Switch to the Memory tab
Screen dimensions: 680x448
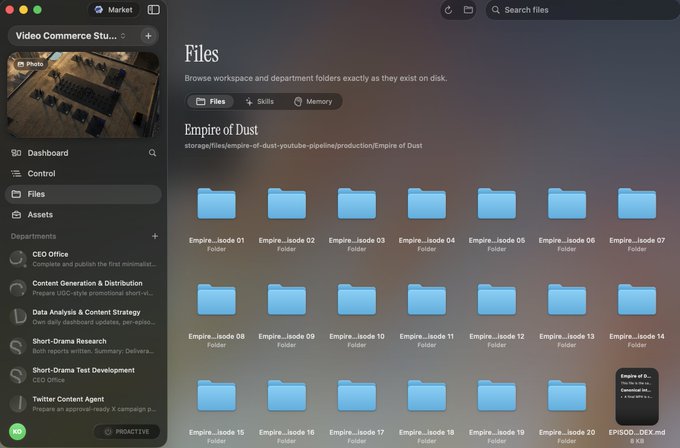[313, 101]
